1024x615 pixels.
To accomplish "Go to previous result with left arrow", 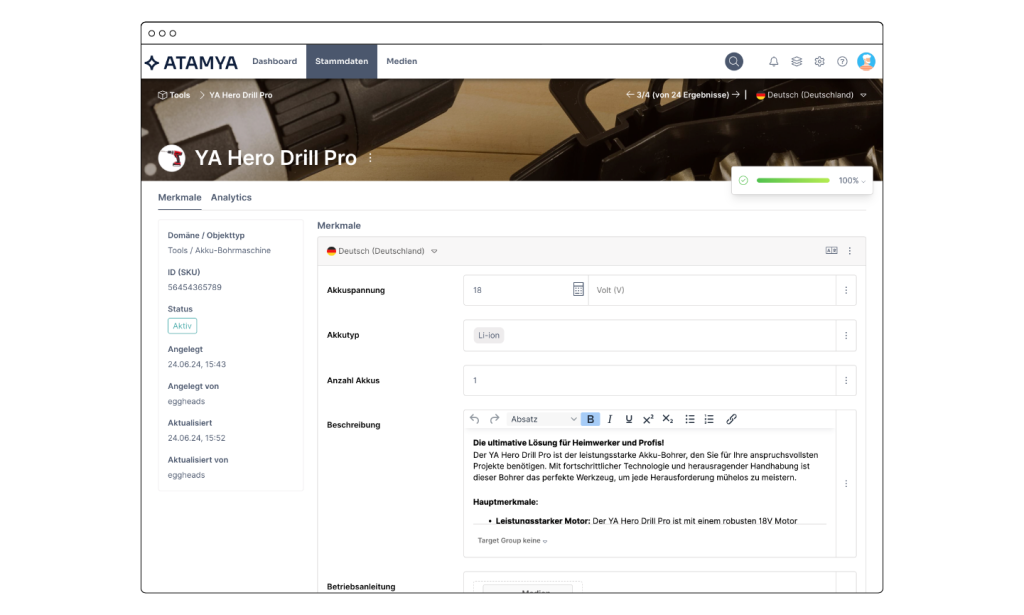I will pyautogui.click(x=630, y=95).
